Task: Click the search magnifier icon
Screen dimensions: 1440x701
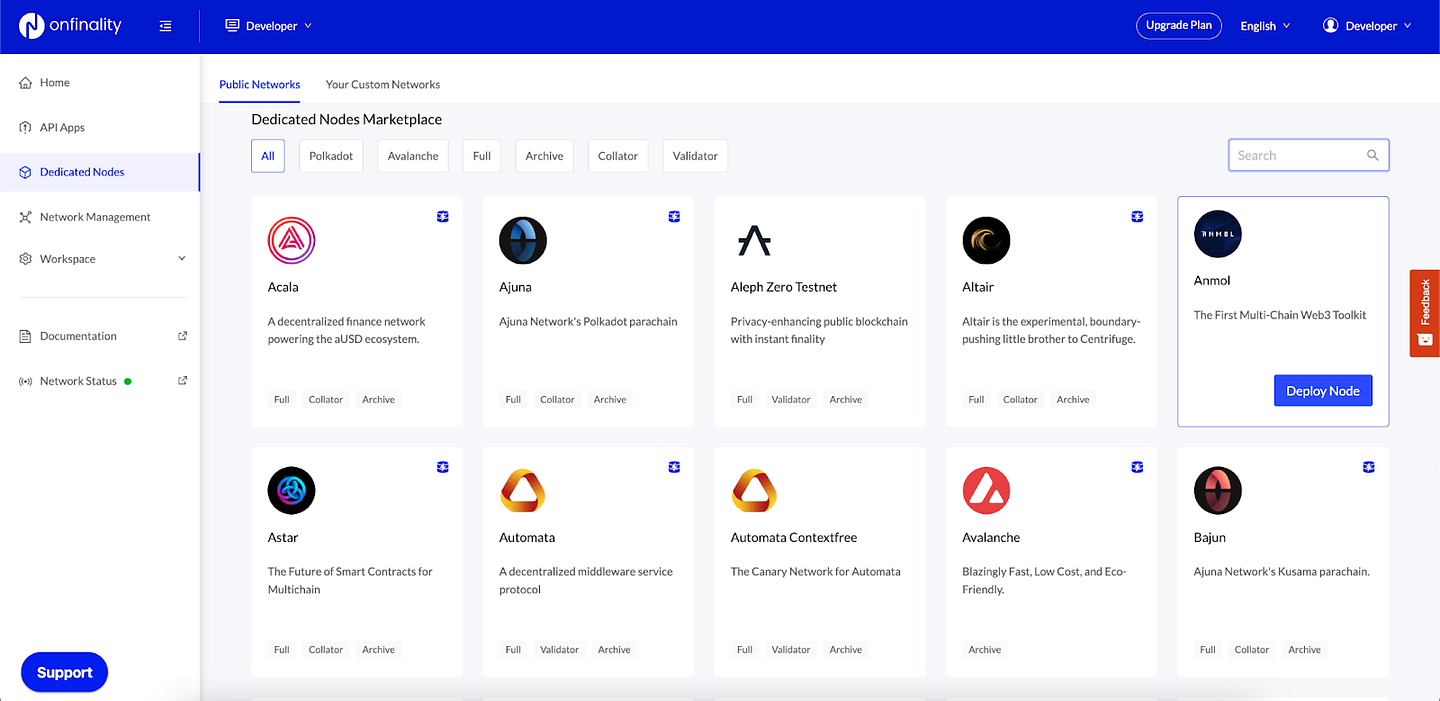Action: point(1373,155)
